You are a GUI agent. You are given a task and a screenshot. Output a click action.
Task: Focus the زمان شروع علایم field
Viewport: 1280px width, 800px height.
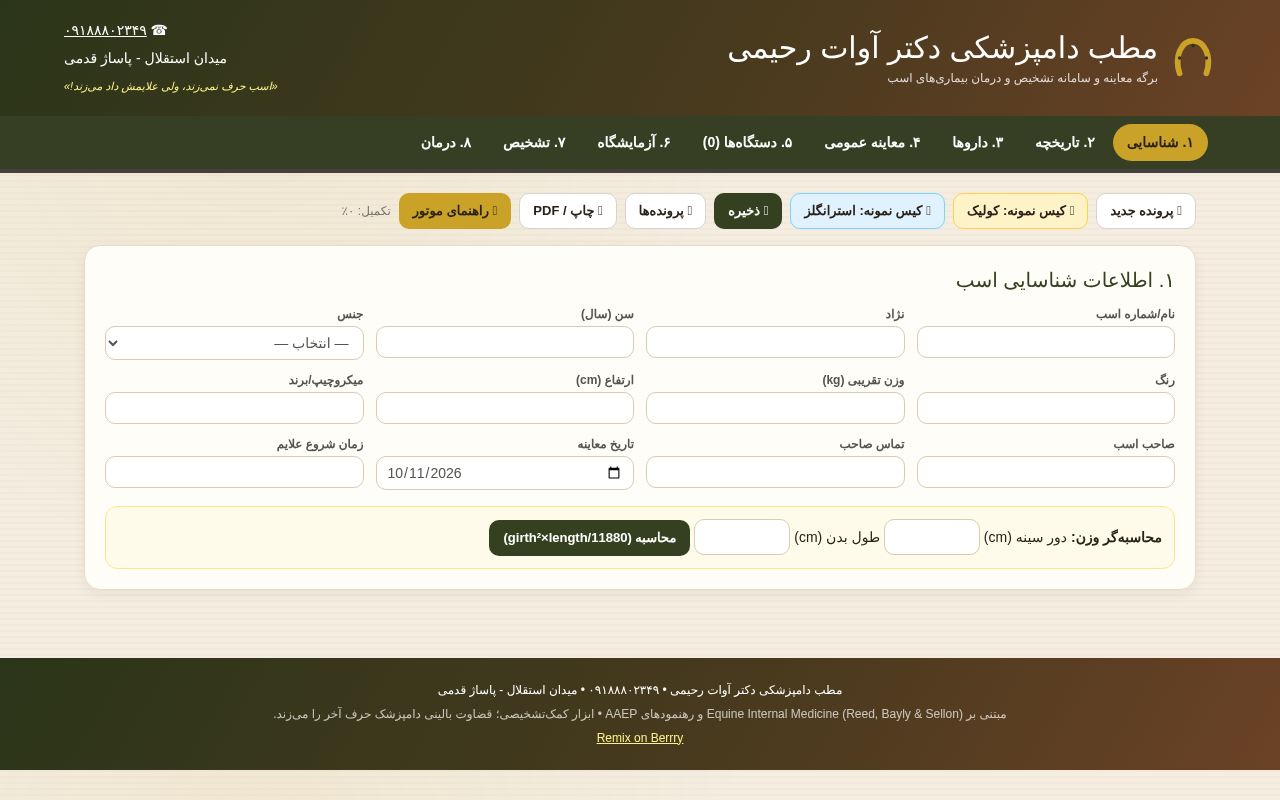[x=234, y=472]
